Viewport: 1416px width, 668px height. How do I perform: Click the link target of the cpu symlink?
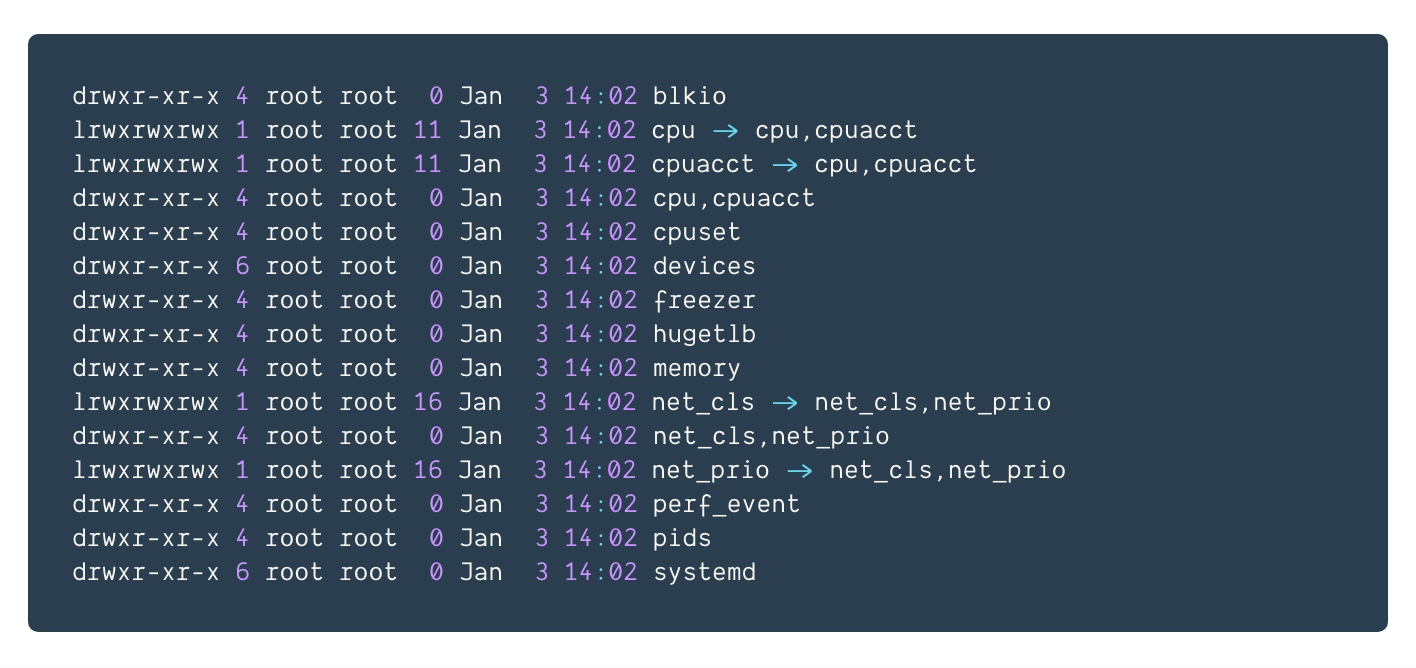(836, 131)
